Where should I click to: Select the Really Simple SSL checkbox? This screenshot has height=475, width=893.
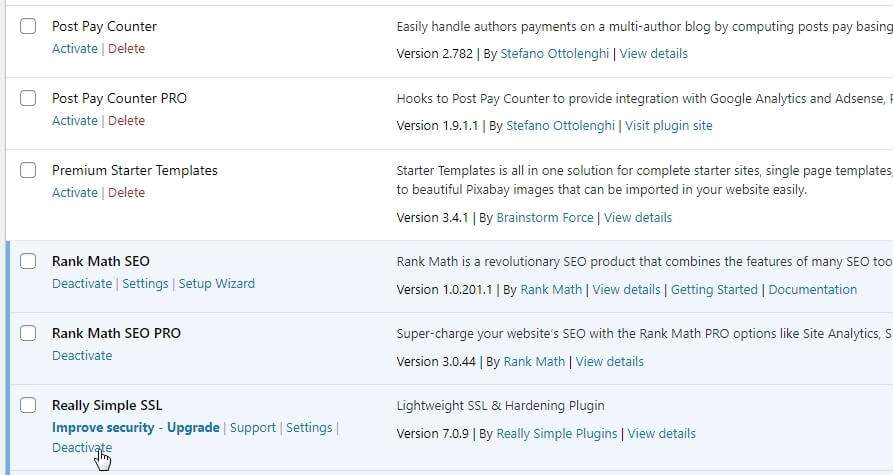point(28,406)
